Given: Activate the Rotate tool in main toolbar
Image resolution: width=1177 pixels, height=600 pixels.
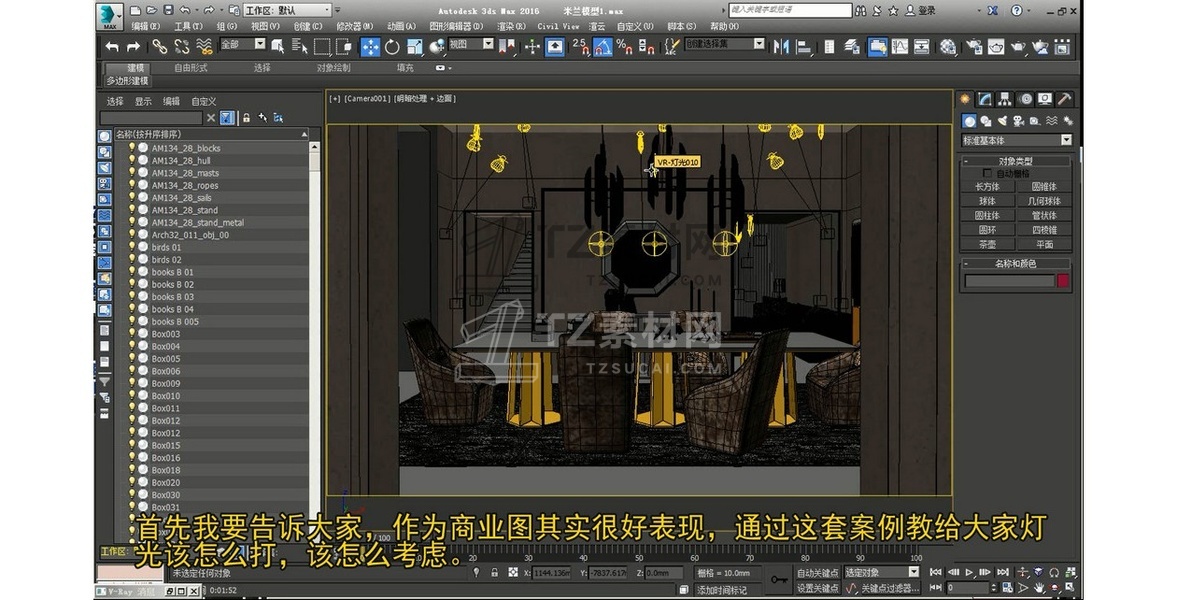Looking at the screenshot, I should click(392, 47).
